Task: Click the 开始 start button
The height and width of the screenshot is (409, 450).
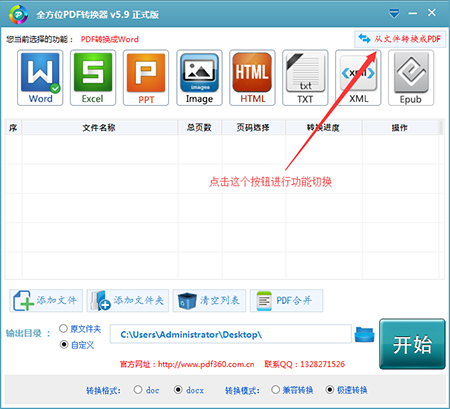Action: click(x=412, y=344)
